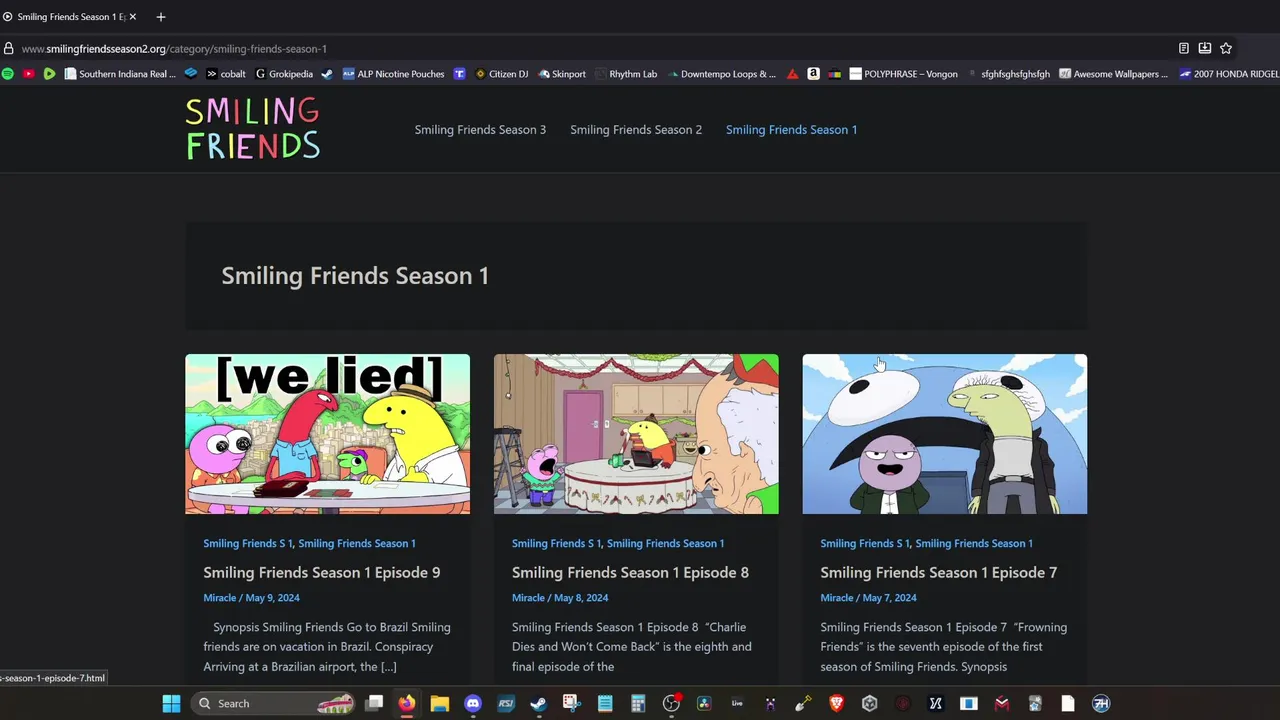1280x720 pixels.
Task: Open the Grokipedia bookmark
Action: 284,74
